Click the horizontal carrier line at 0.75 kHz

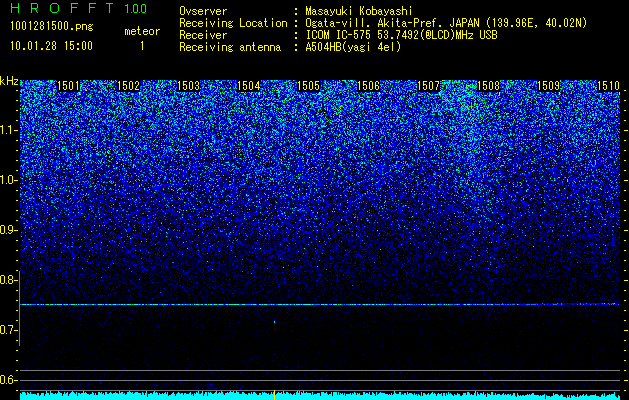pos(320,305)
